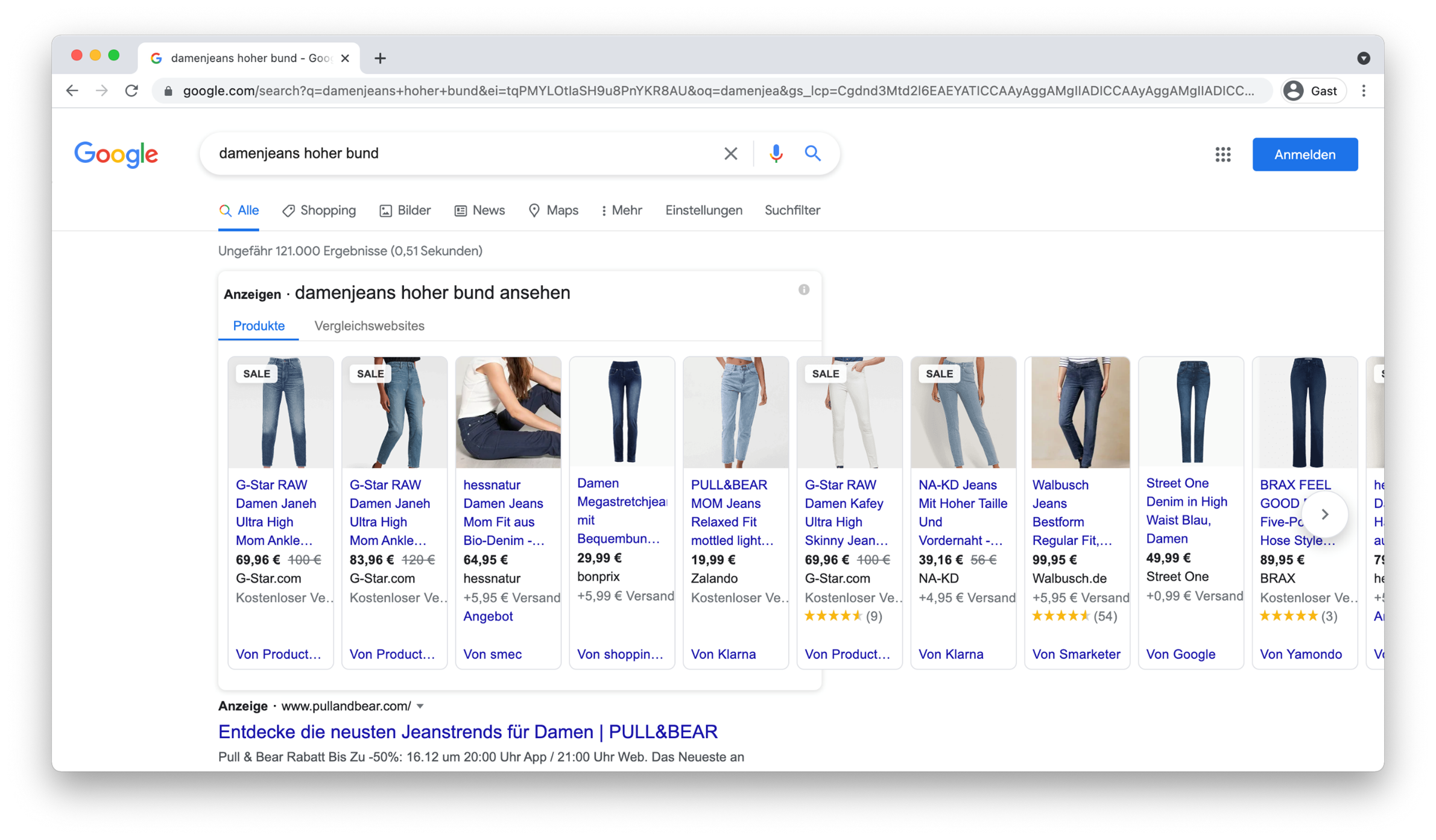Open Damen Megastretchjeans product title
Screen dimensions: 1436x840
[x=622, y=511]
